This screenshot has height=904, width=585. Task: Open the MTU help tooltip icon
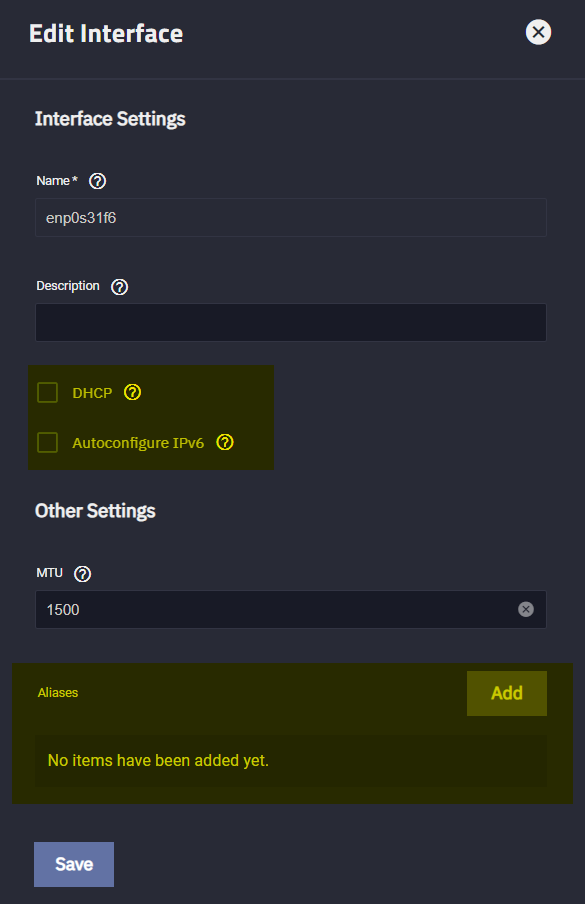[x=82, y=574]
